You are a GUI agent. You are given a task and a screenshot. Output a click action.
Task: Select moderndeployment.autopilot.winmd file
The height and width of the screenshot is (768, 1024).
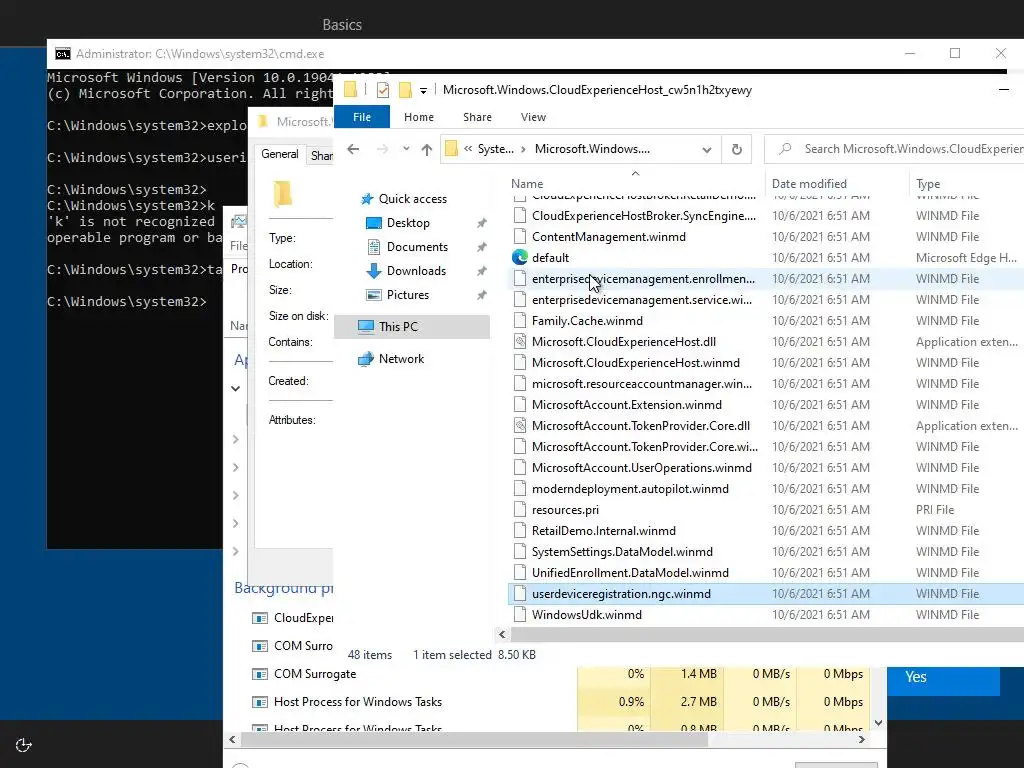pyautogui.click(x=630, y=489)
